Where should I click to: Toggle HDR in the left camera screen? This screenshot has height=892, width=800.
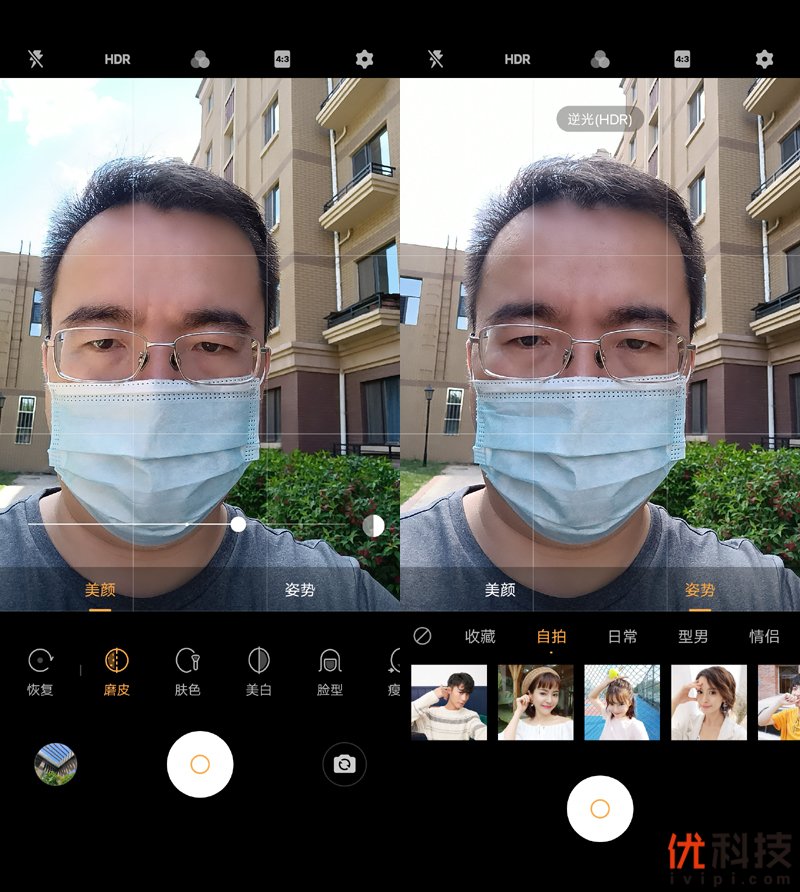(x=117, y=59)
